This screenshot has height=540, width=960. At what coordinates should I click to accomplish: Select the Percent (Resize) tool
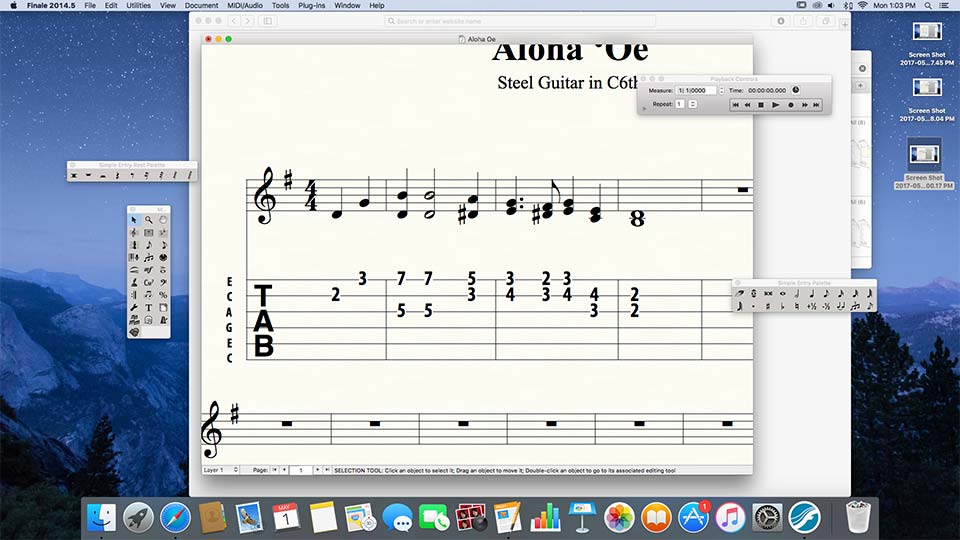click(x=163, y=295)
